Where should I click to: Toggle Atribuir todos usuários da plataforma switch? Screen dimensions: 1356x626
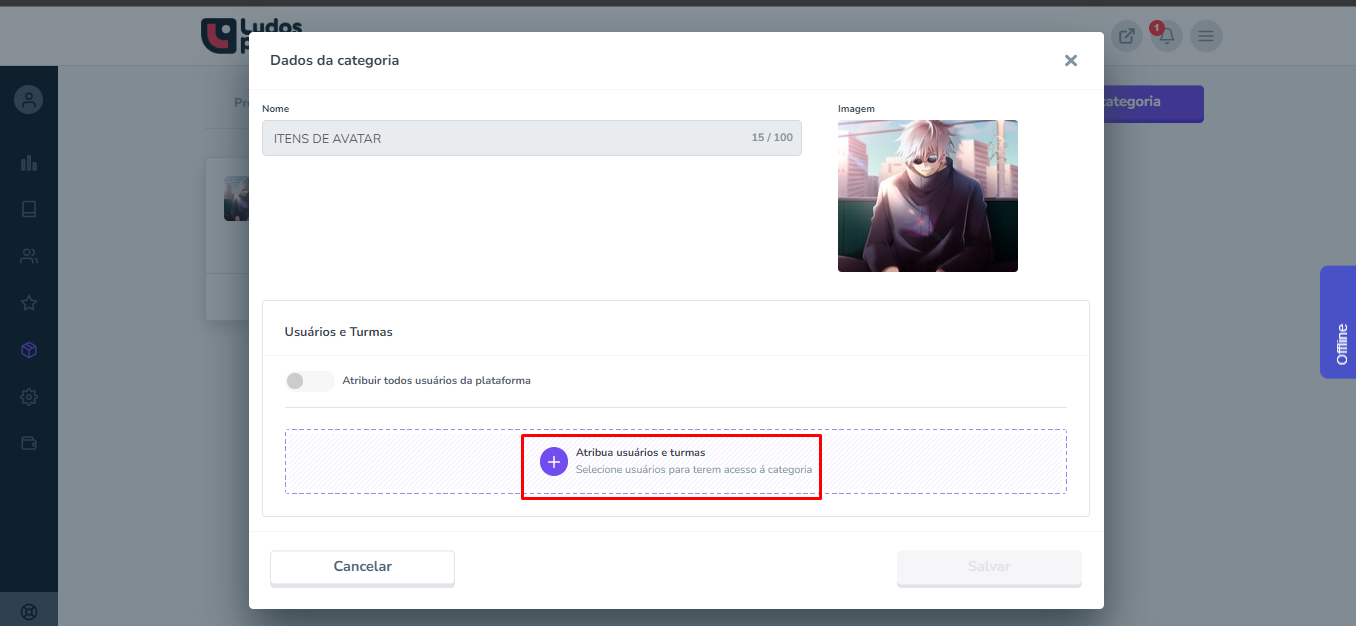point(309,381)
